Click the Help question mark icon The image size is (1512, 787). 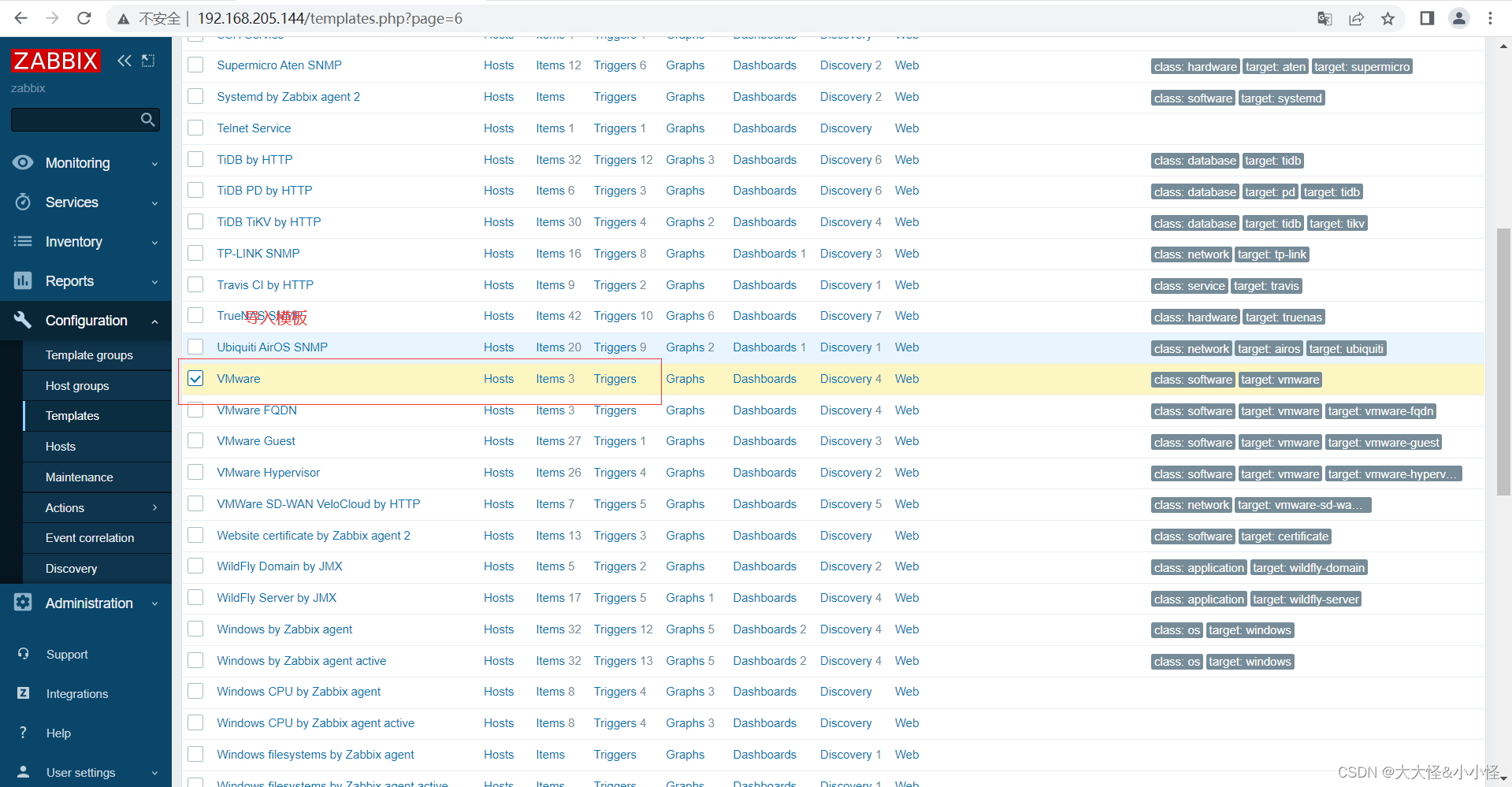23,733
